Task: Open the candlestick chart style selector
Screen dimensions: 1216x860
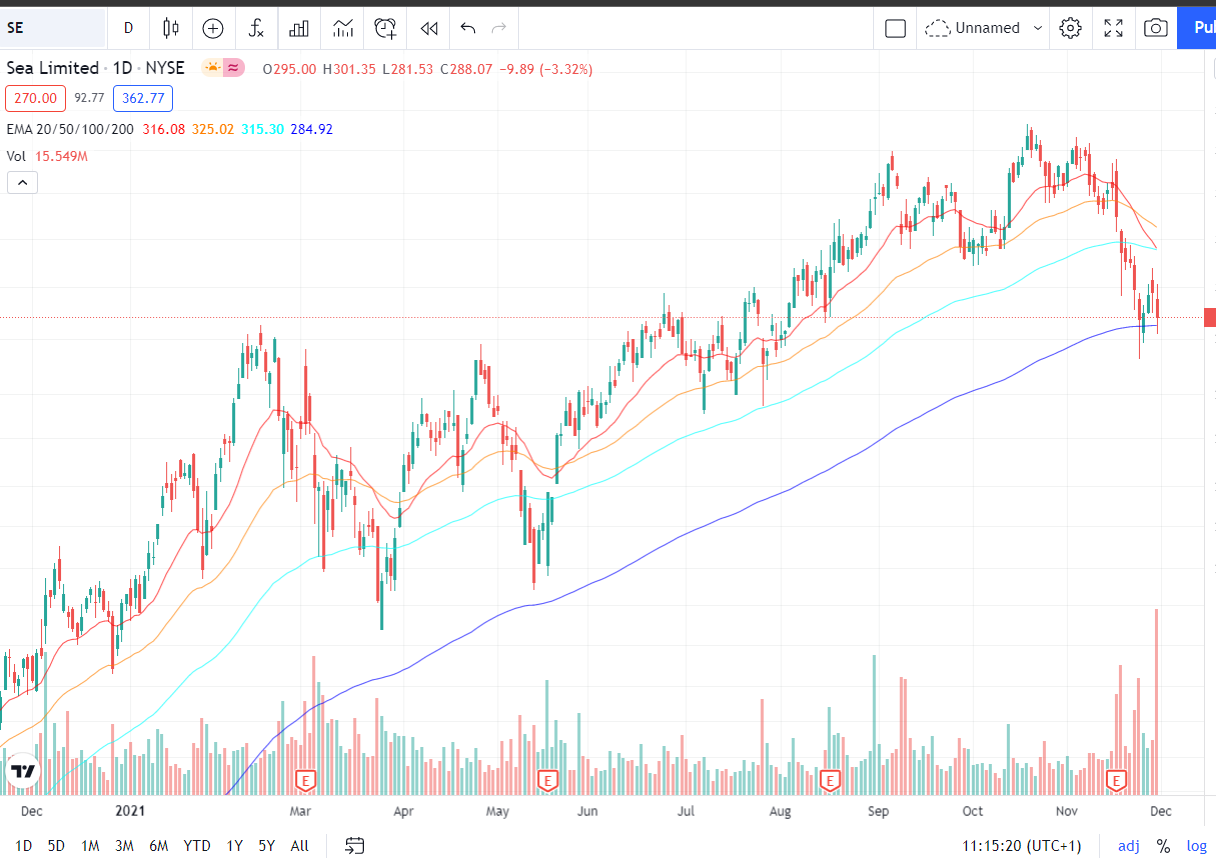Action: (170, 28)
